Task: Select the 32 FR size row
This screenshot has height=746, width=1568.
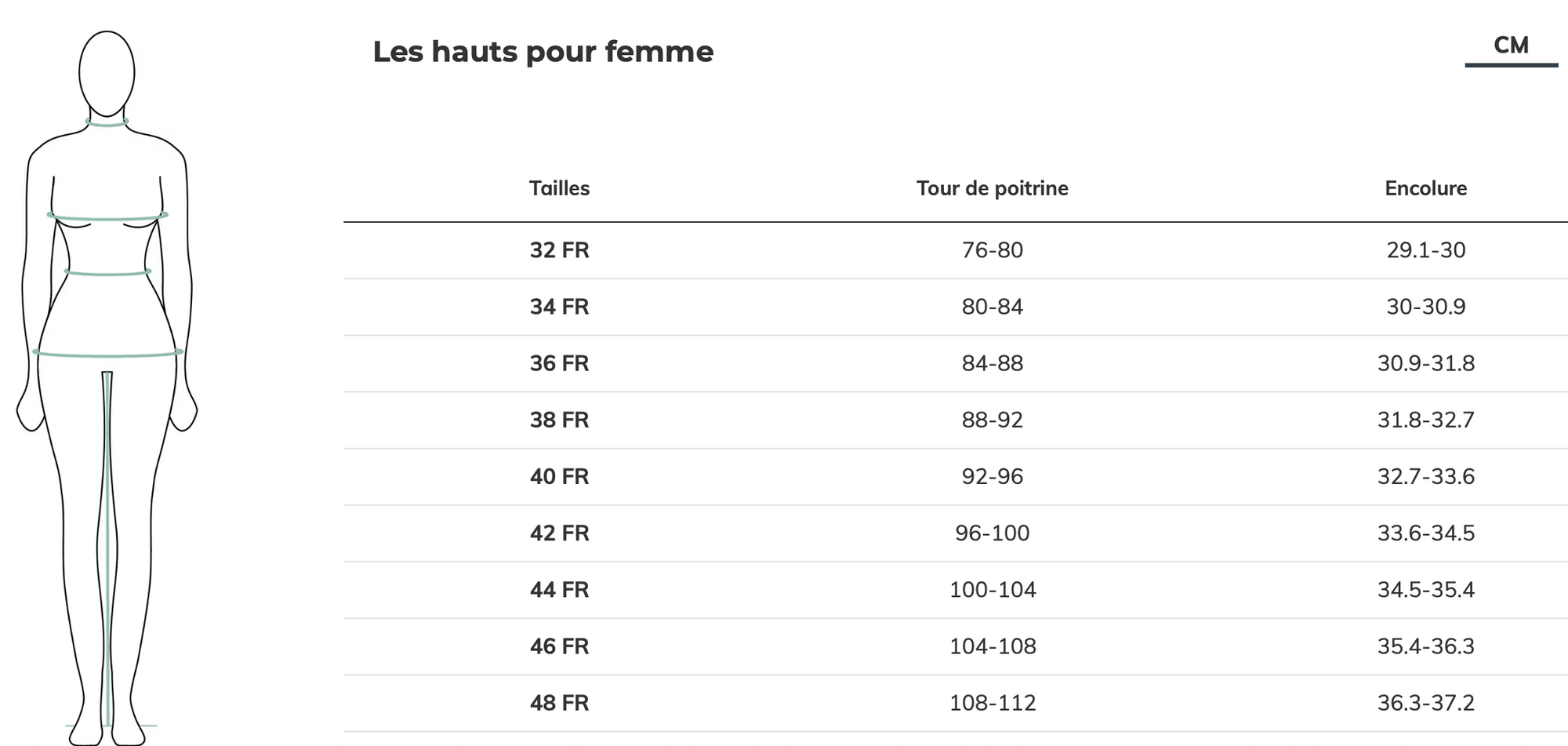Action: point(956,250)
